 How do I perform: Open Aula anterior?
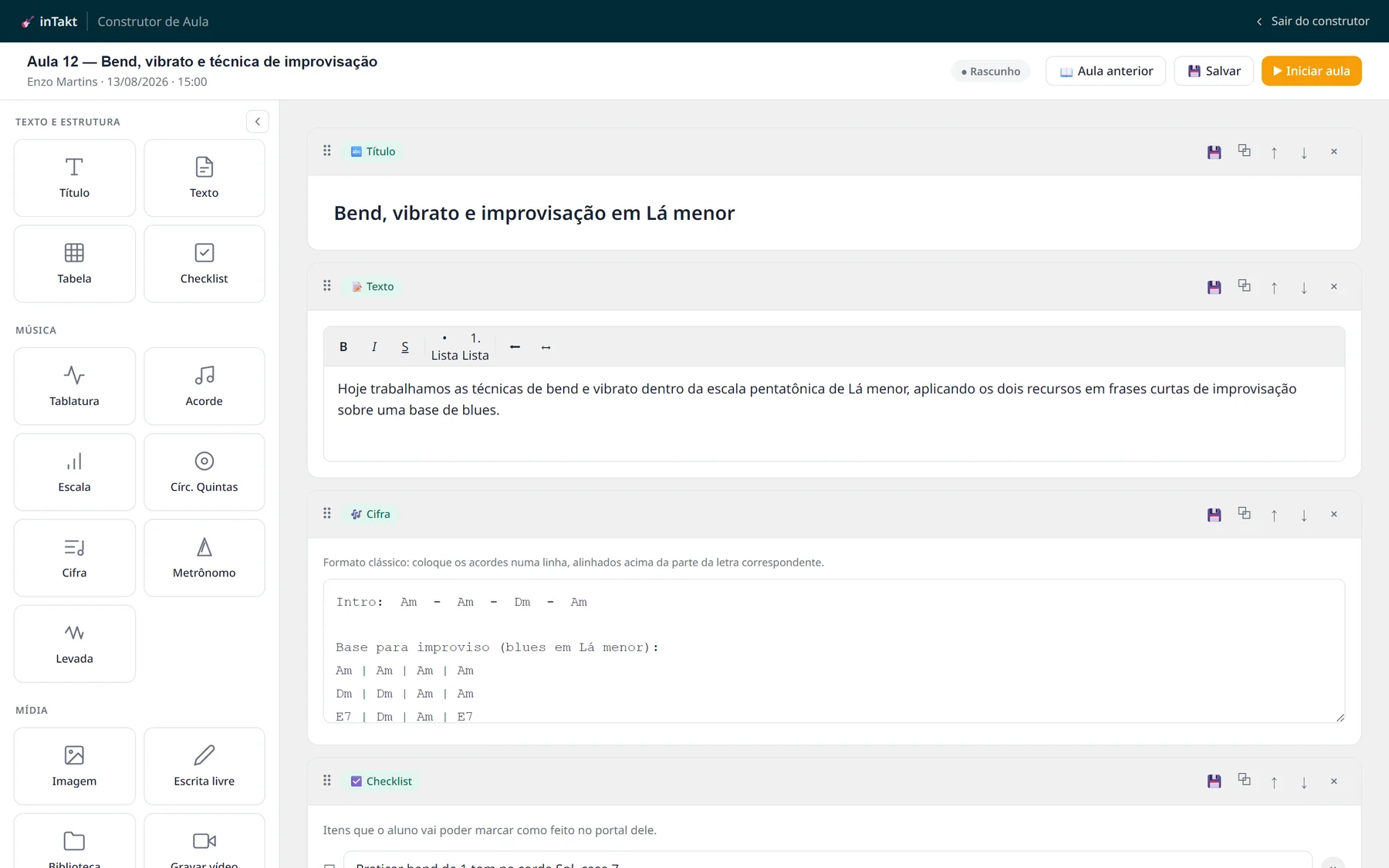tap(1106, 71)
